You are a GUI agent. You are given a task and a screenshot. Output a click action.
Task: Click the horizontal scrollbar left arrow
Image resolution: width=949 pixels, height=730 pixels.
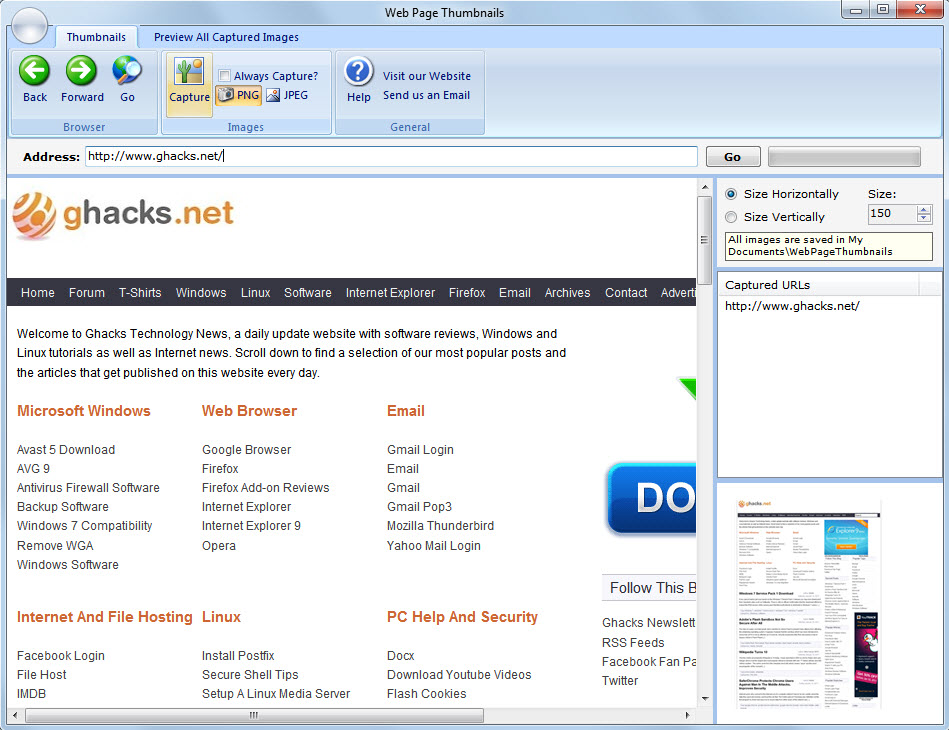15,715
